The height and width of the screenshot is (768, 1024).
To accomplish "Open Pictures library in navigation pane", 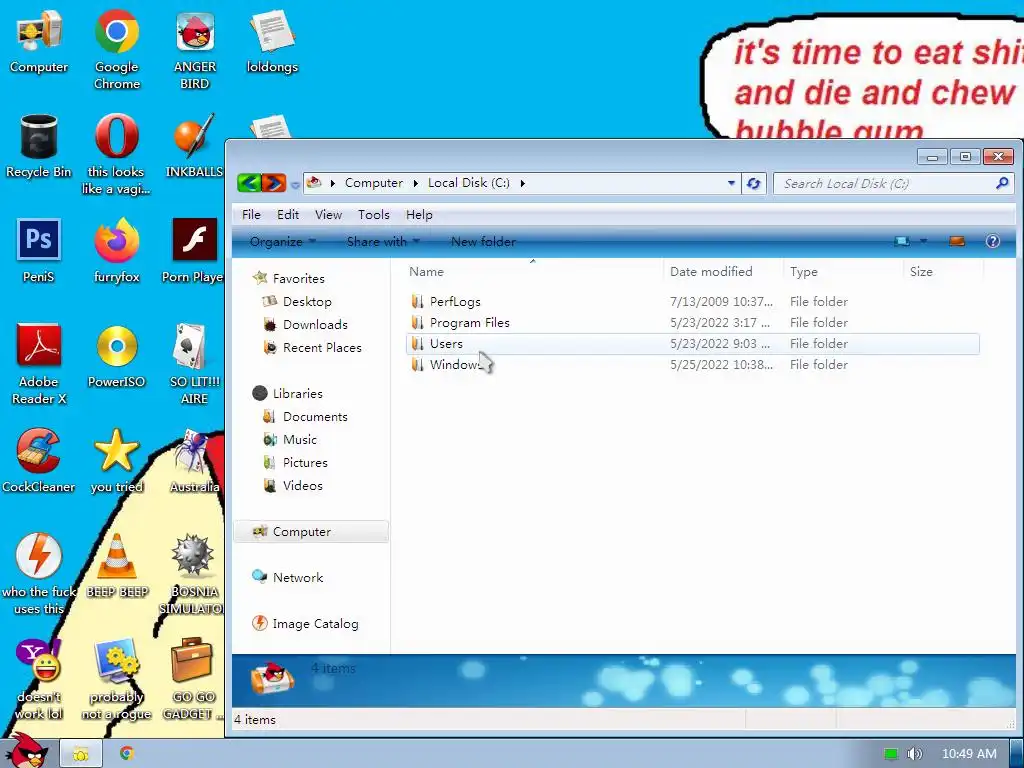I will [x=305, y=462].
